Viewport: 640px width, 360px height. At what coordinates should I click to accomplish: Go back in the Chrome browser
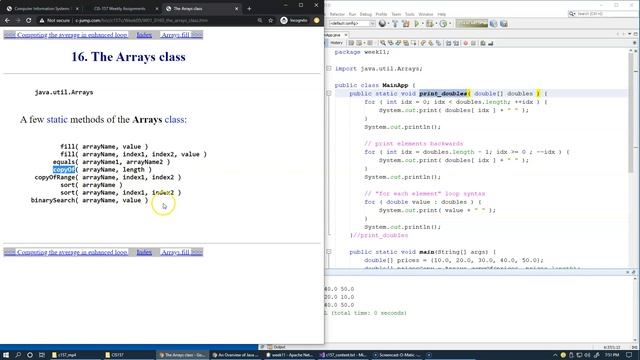[x=7, y=20]
